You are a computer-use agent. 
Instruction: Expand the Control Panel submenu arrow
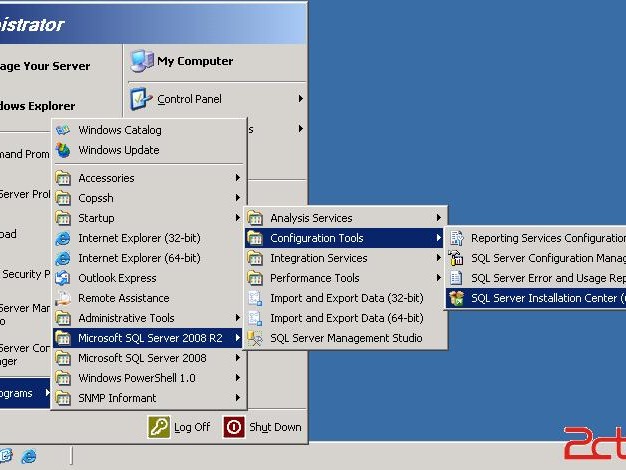(300, 98)
